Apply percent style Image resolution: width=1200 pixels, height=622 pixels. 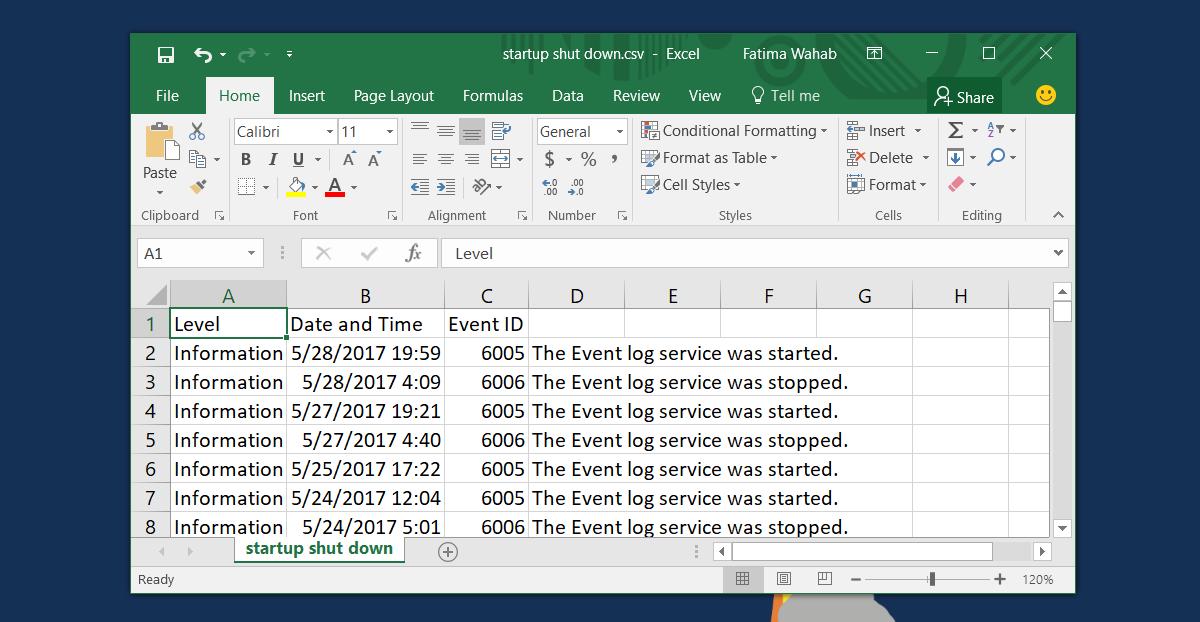coord(588,159)
